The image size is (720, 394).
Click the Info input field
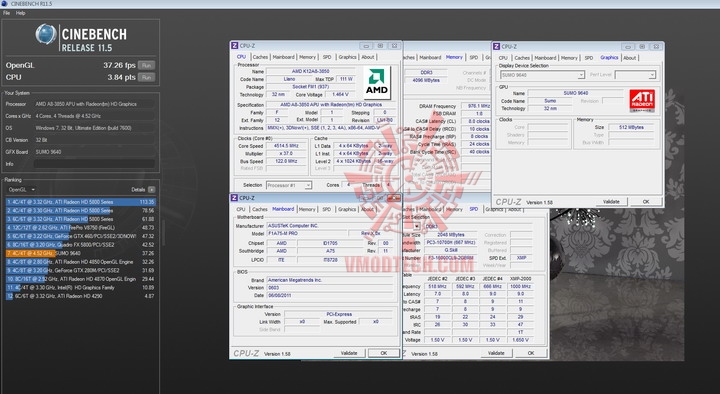click(x=94, y=164)
